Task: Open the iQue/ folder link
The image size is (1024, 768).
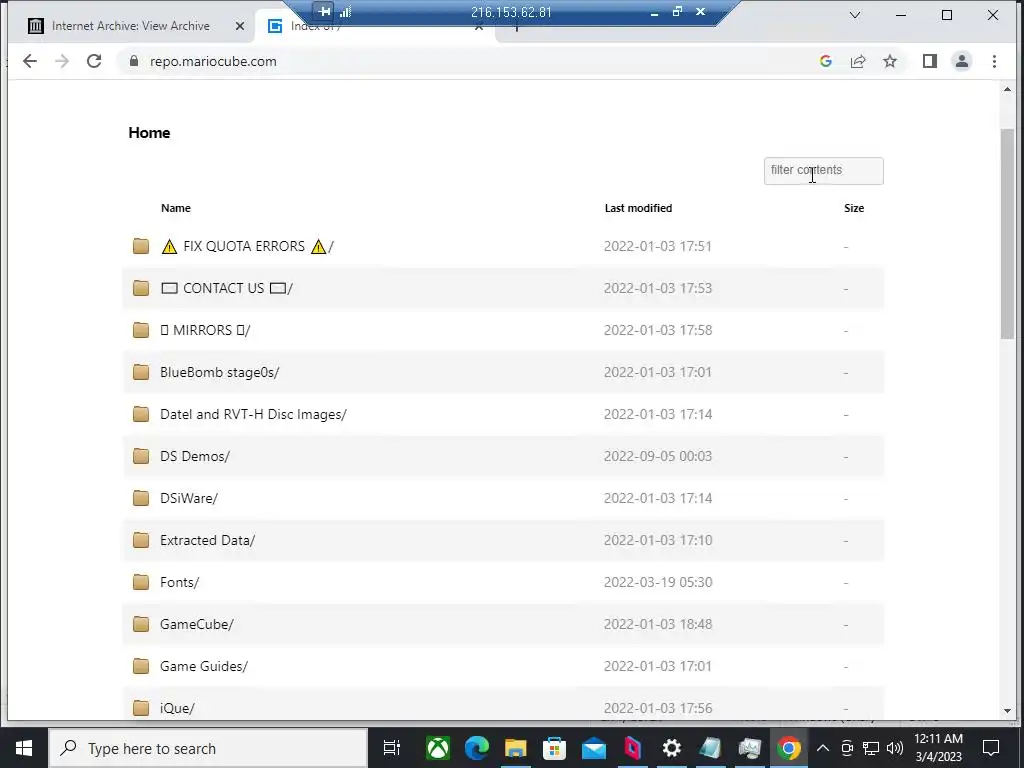Action: pos(177,708)
